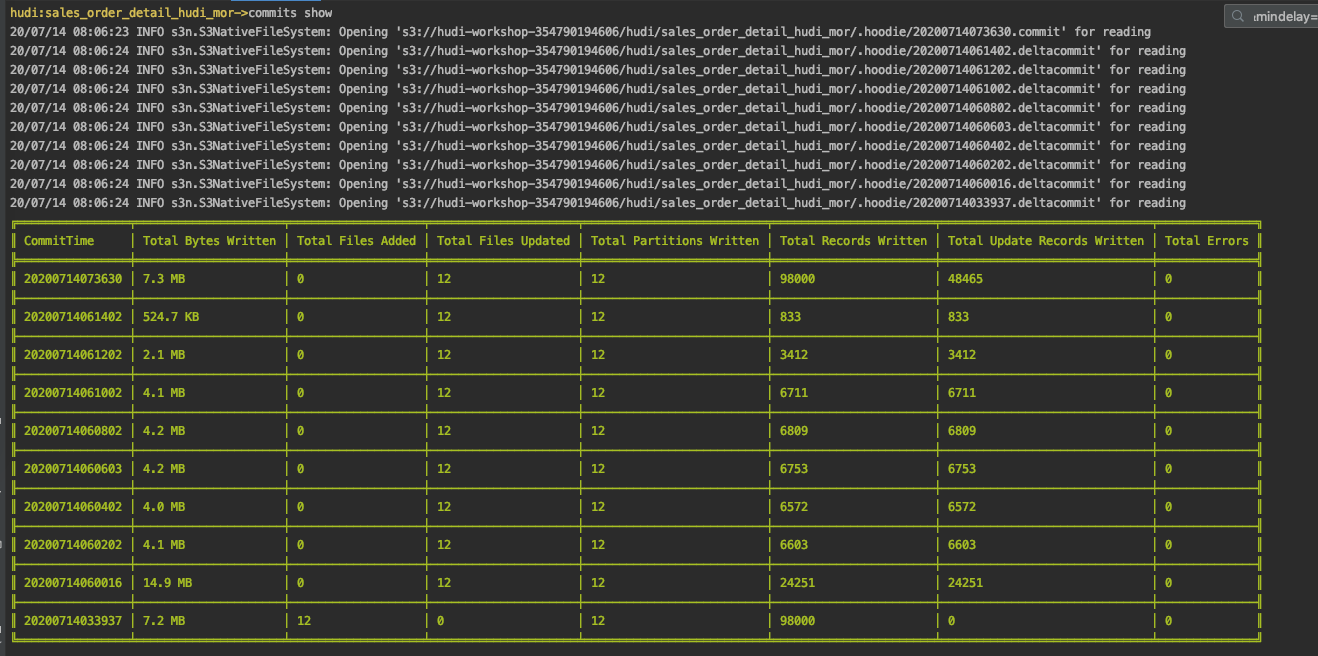The height and width of the screenshot is (656, 1318).
Task: Click the Total Files Added column header
Action: 356,241
